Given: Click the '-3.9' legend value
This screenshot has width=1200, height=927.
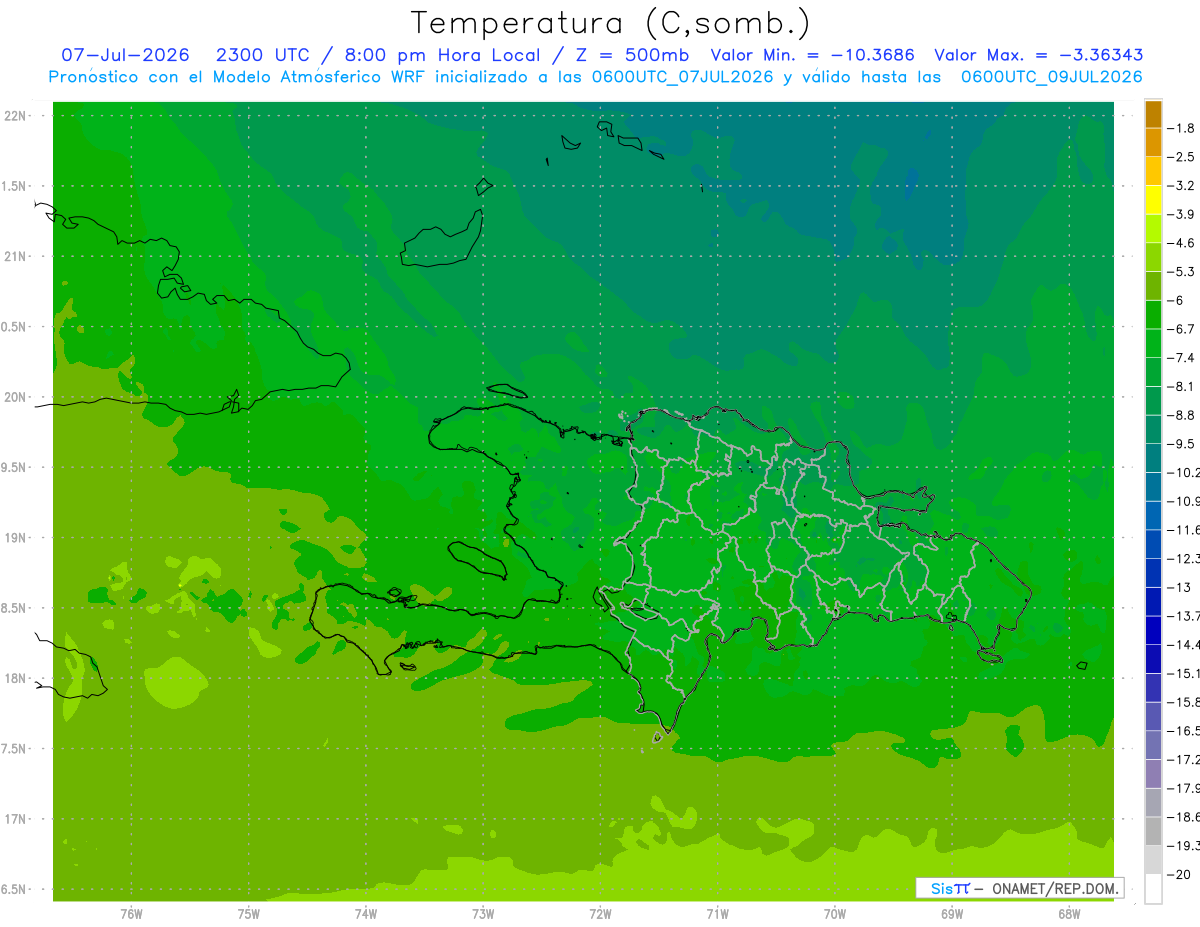Looking at the screenshot, I should click(1182, 215).
